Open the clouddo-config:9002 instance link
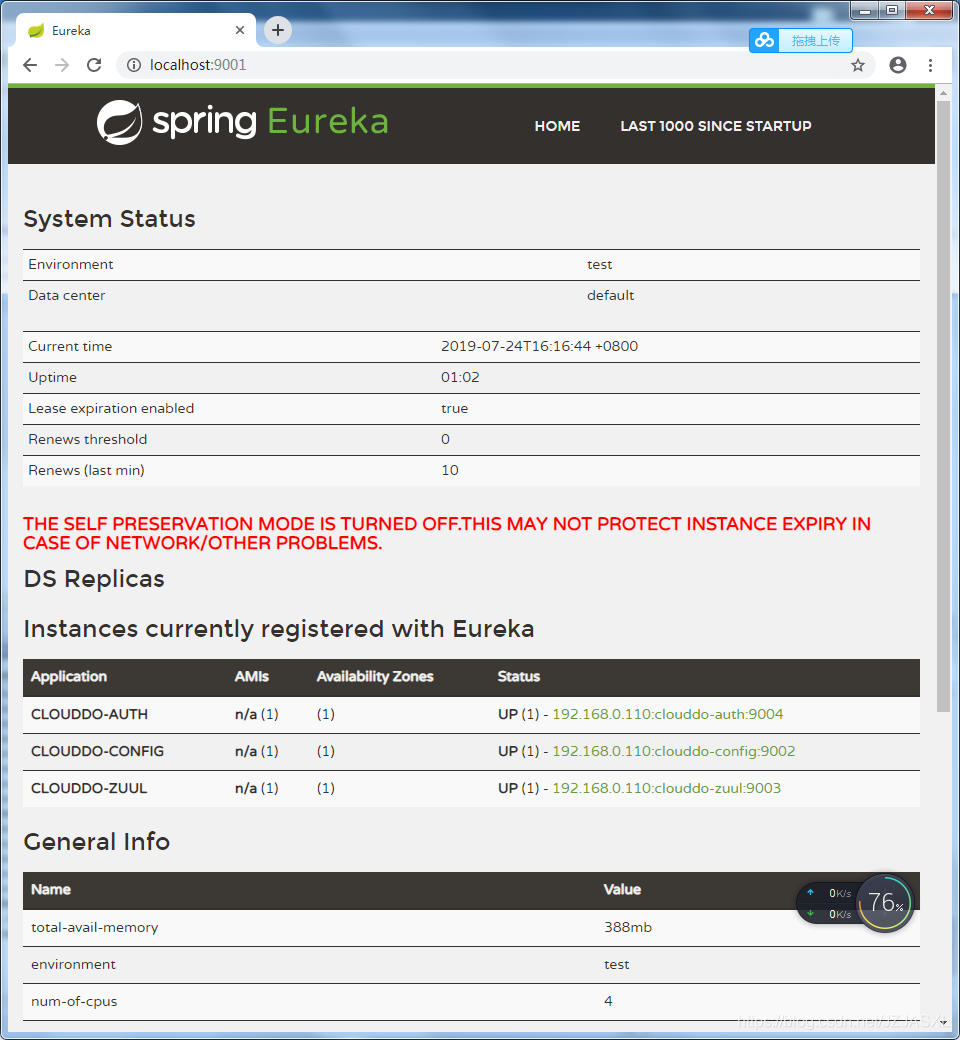The height and width of the screenshot is (1040, 960). pos(673,751)
